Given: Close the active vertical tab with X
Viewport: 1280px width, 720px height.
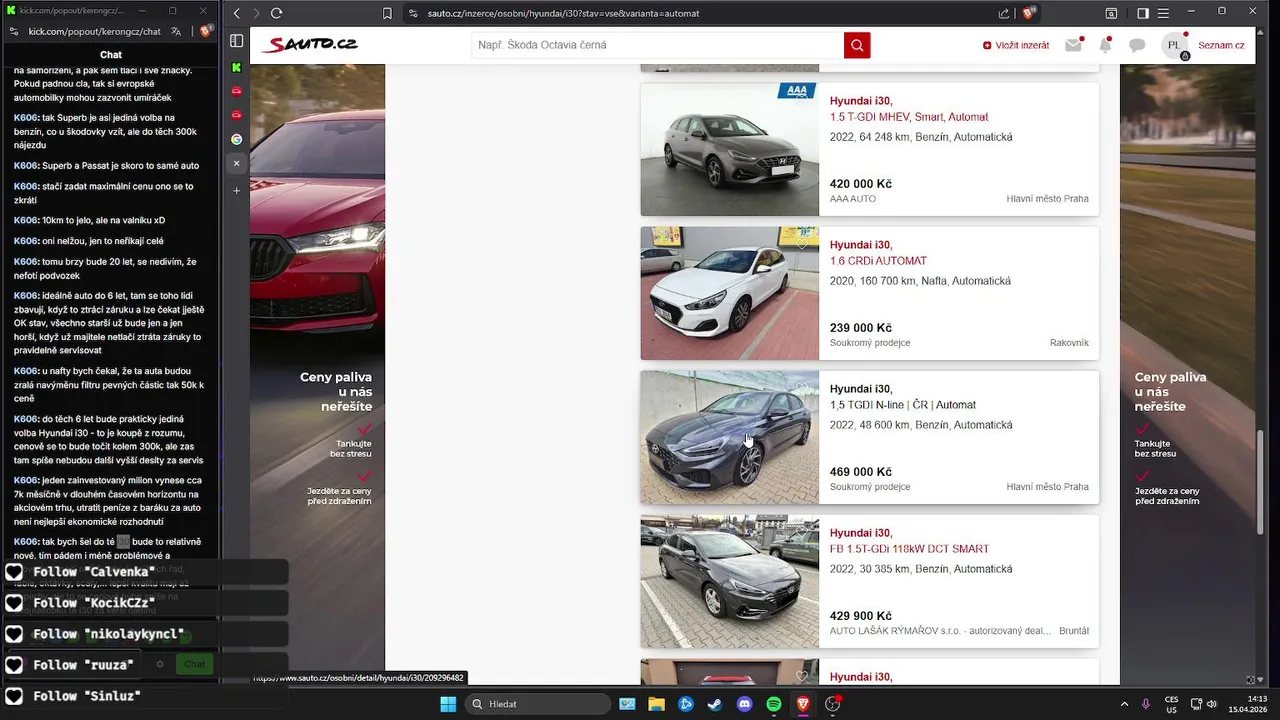Looking at the screenshot, I should click(x=237, y=163).
